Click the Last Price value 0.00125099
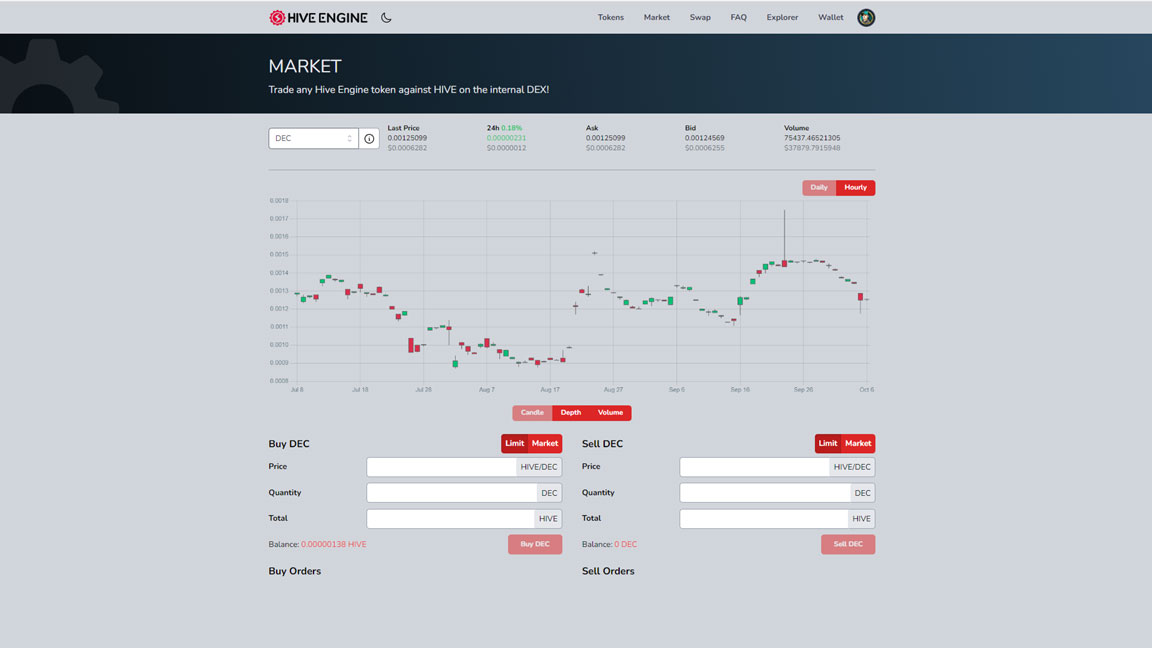The width and height of the screenshot is (1152, 648). pyautogui.click(x=407, y=138)
